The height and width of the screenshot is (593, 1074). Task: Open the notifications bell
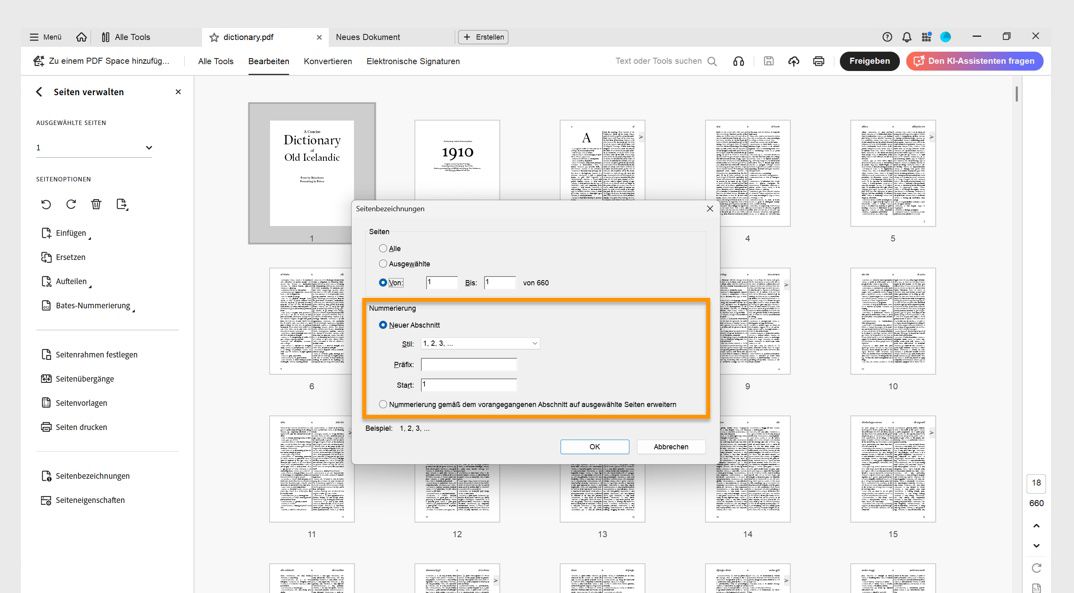tap(907, 37)
